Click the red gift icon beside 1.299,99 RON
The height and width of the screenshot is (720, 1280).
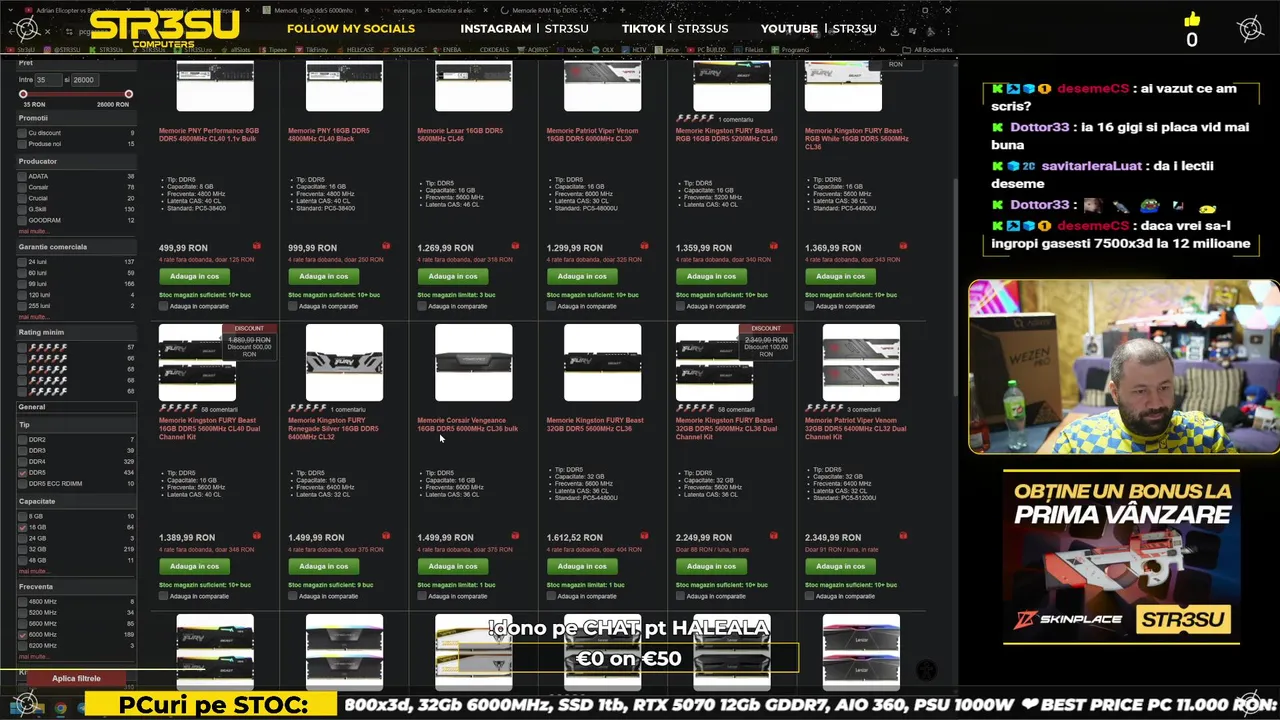[x=644, y=246]
